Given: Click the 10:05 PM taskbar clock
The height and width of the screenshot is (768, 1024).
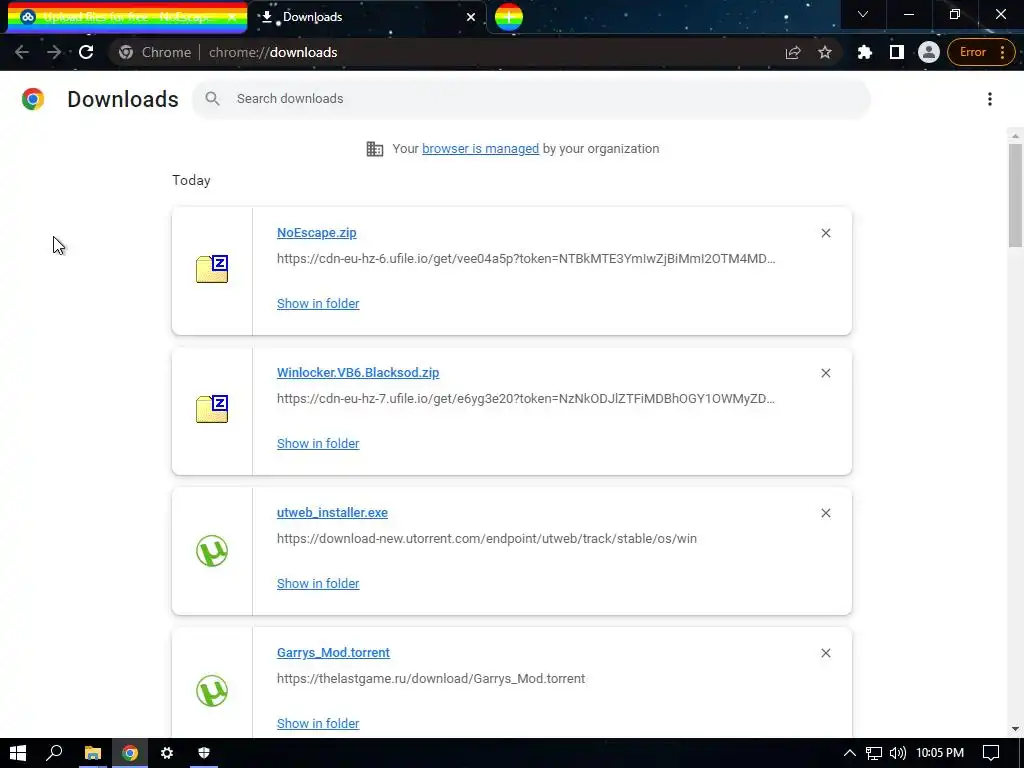Looking at the screenshot, I should point(940,753).
